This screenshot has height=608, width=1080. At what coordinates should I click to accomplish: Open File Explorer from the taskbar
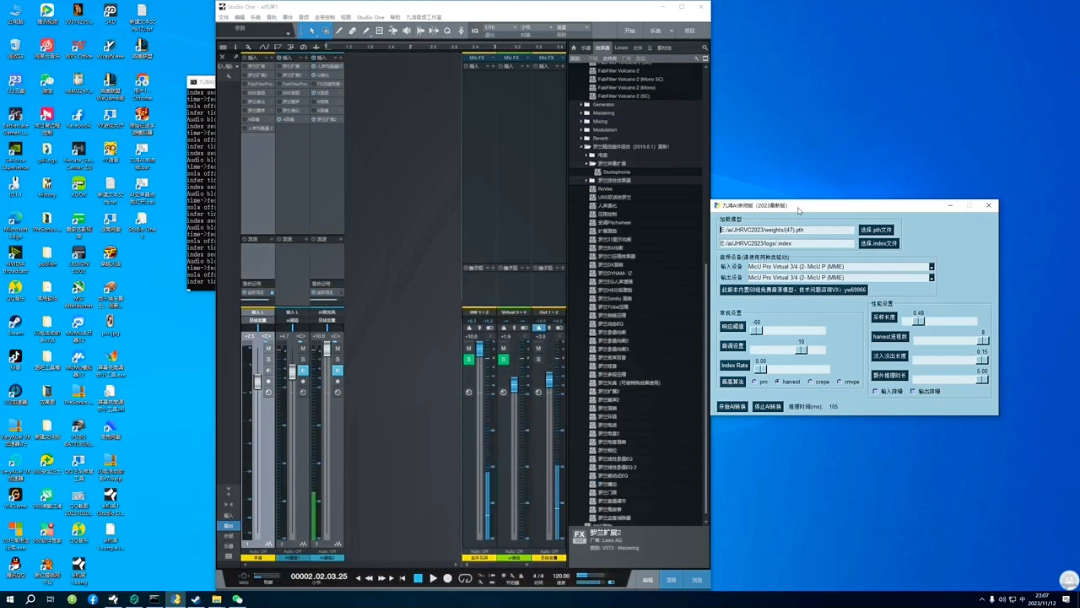pos(217,600)
